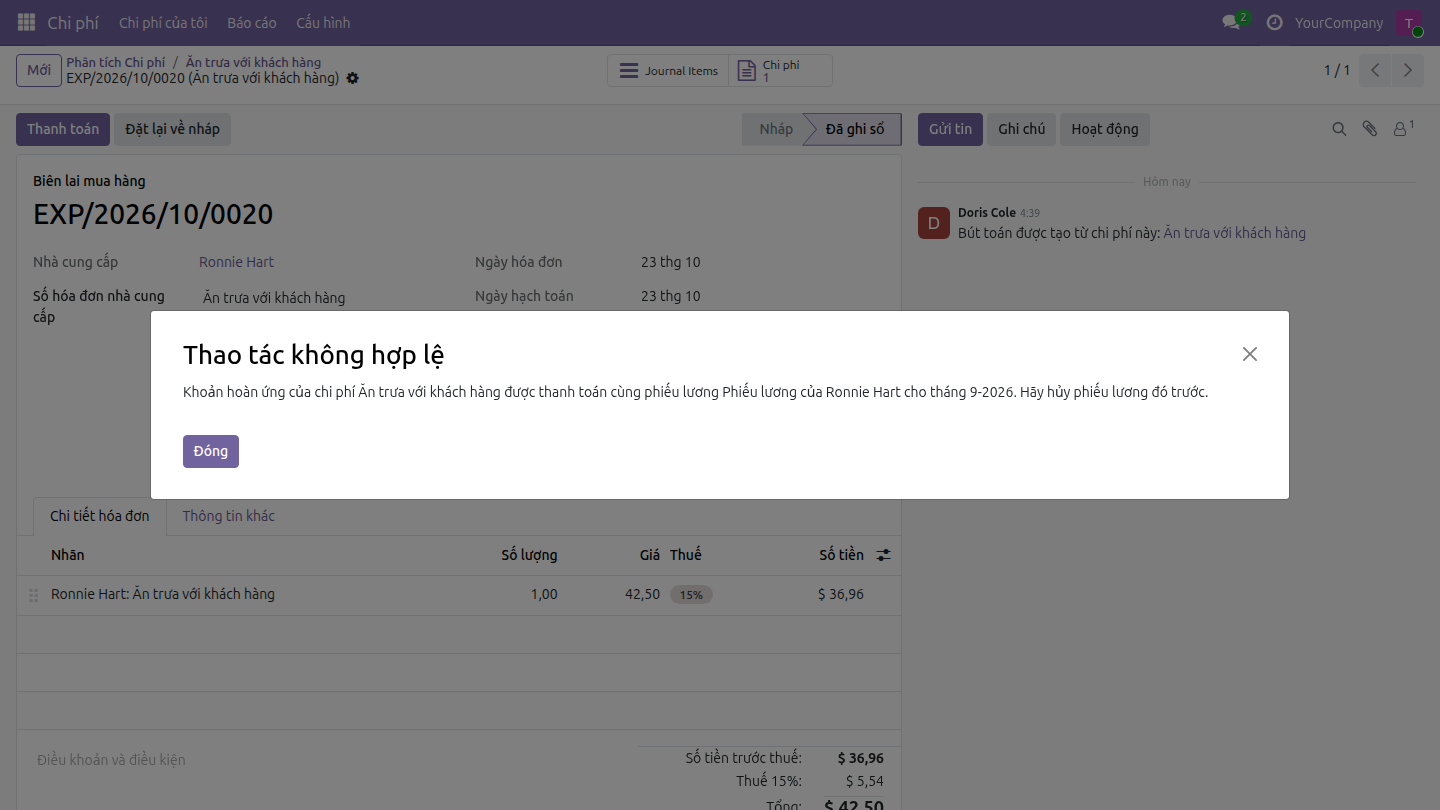Click the YourCompany company switcher
1440x810 pixels.
click(1339, 22)
